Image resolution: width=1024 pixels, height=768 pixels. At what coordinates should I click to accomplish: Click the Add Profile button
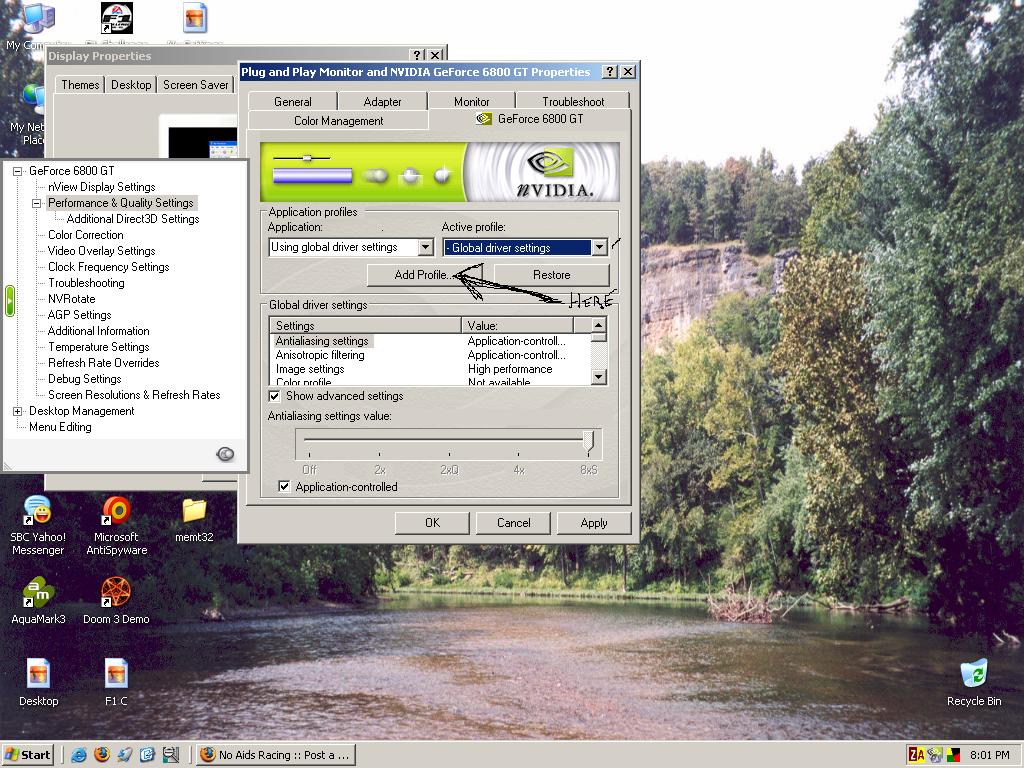tap(423, 275)
